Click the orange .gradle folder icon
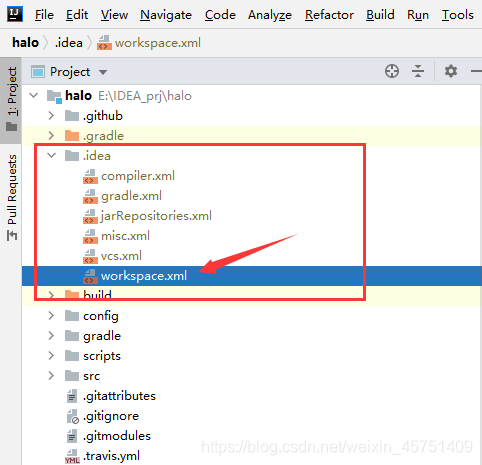The height and width of the screenshot is (465, 482). click(x=72, y=136)
